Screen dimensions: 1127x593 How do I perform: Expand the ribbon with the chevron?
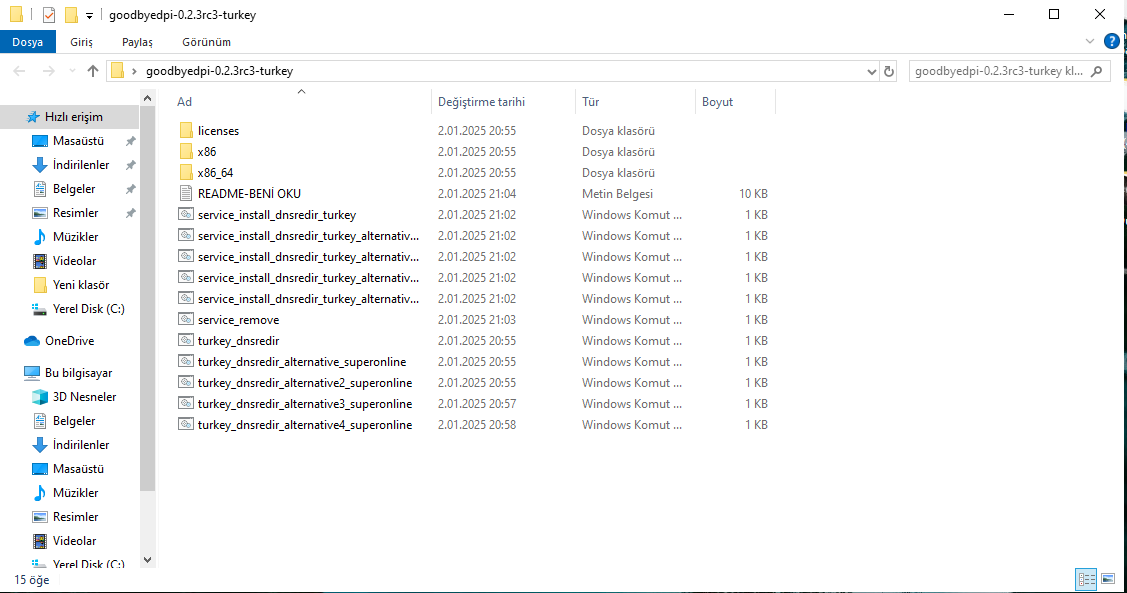point(1090,42)
